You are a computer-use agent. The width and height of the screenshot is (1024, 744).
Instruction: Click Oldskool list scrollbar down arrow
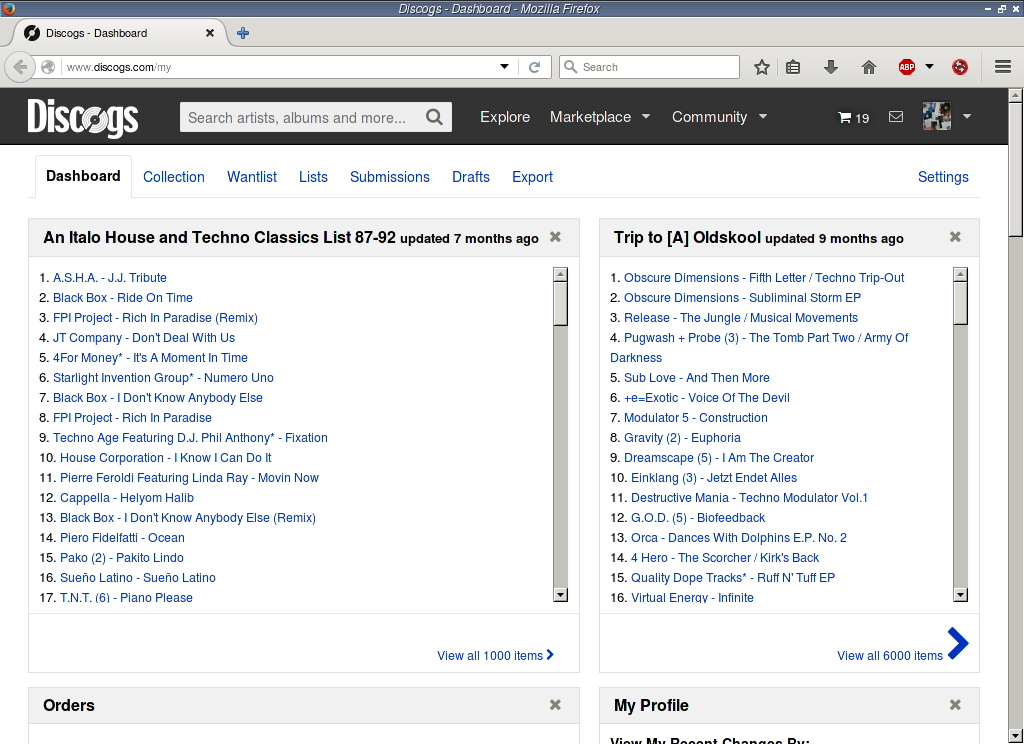[960, 594]
